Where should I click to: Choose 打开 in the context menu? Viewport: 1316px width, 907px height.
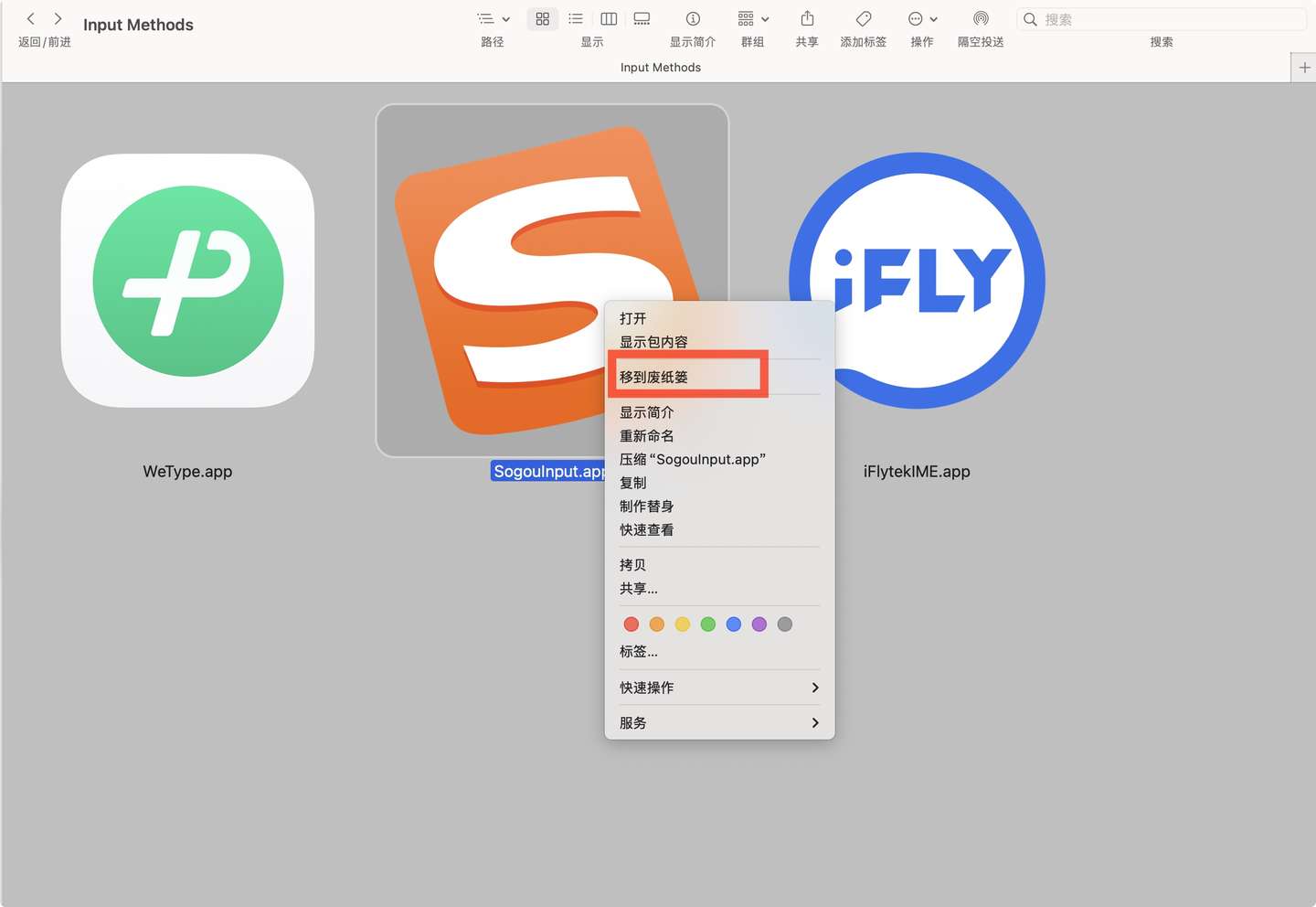click(719, 318)
